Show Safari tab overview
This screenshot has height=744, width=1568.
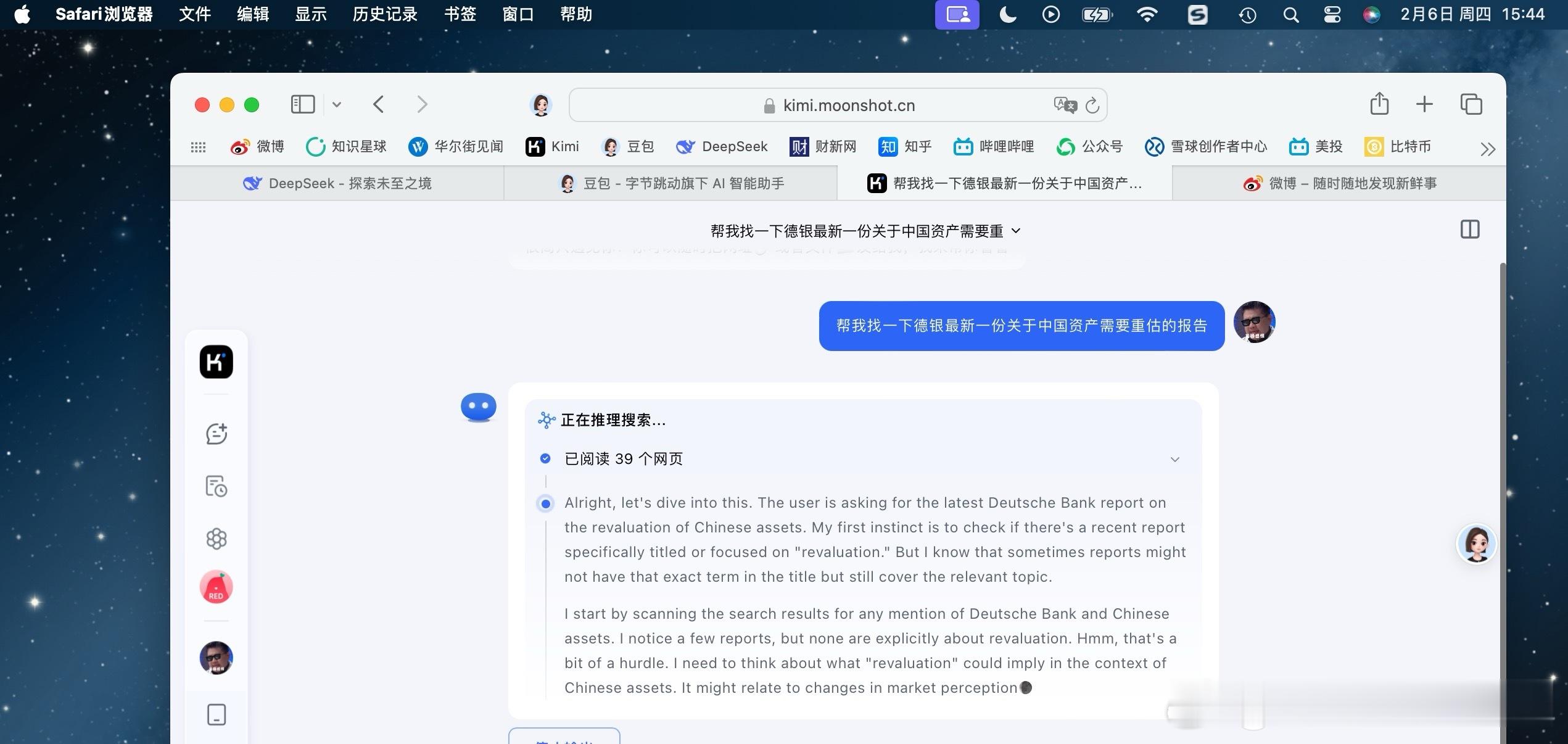click(1471, 104)
